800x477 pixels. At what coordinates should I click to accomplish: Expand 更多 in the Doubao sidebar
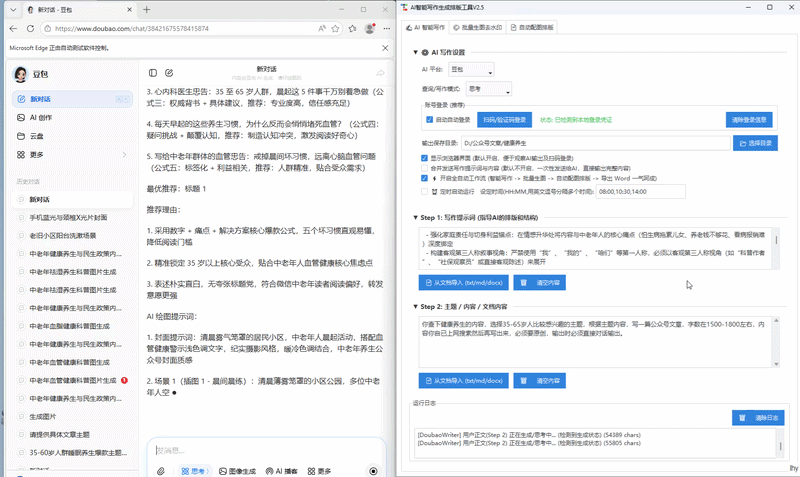72,155
